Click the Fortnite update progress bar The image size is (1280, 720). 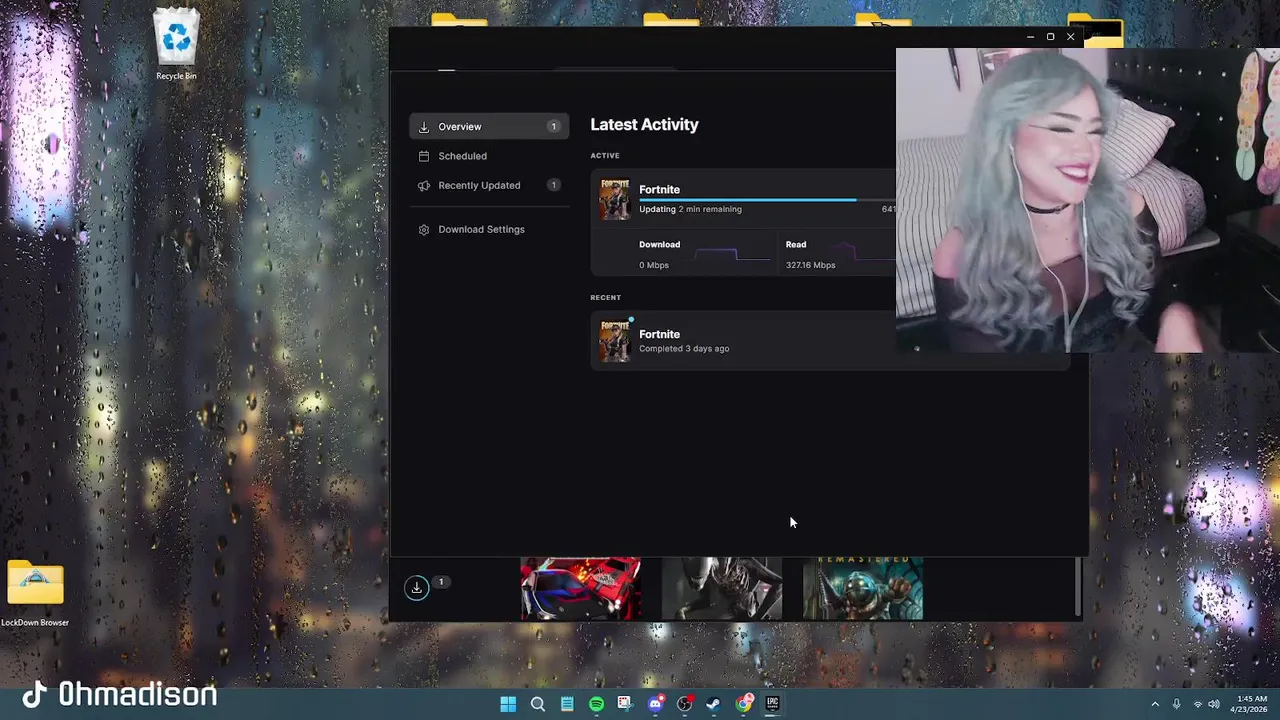(767, 200)
